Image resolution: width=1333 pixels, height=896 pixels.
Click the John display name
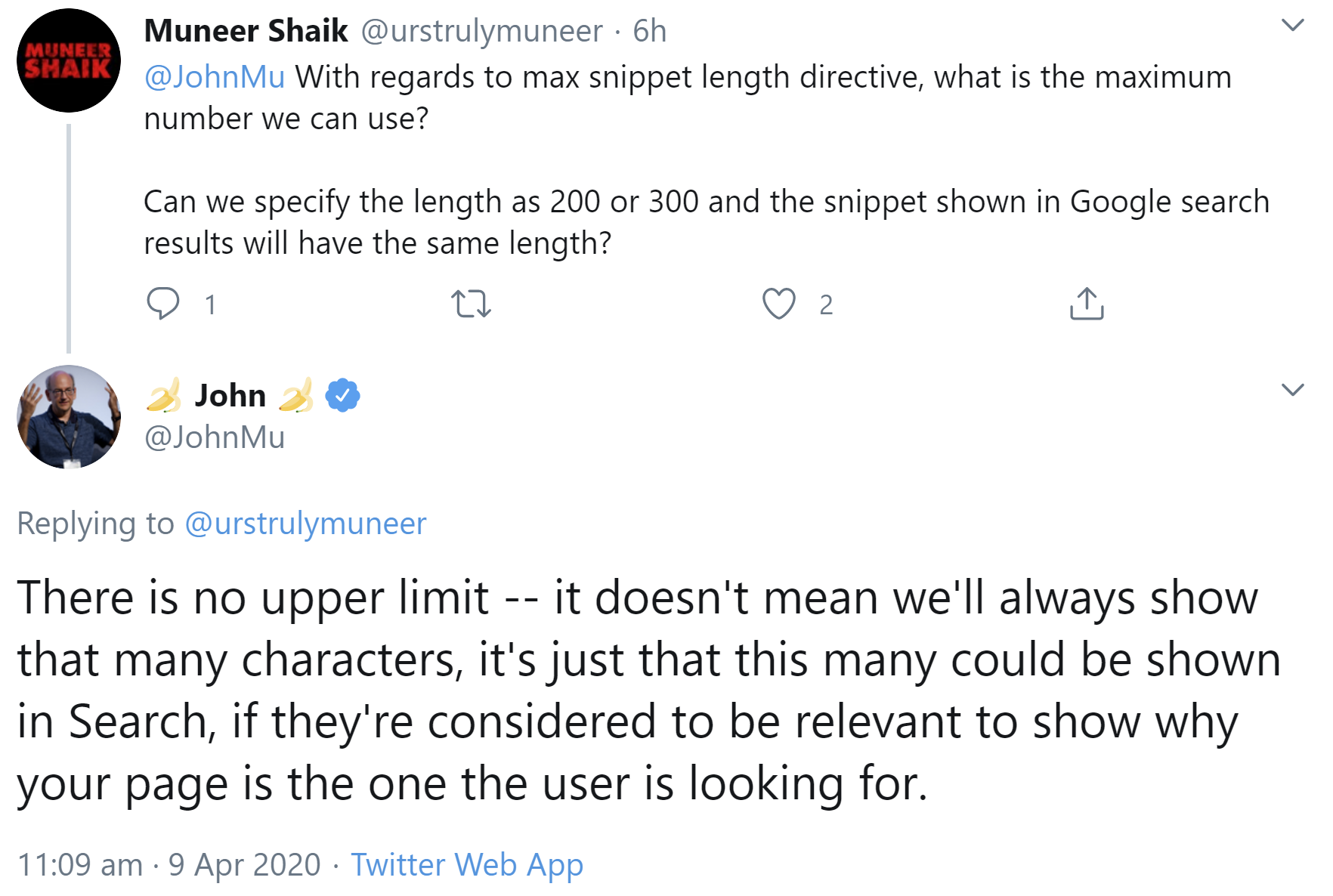point(230,395)
